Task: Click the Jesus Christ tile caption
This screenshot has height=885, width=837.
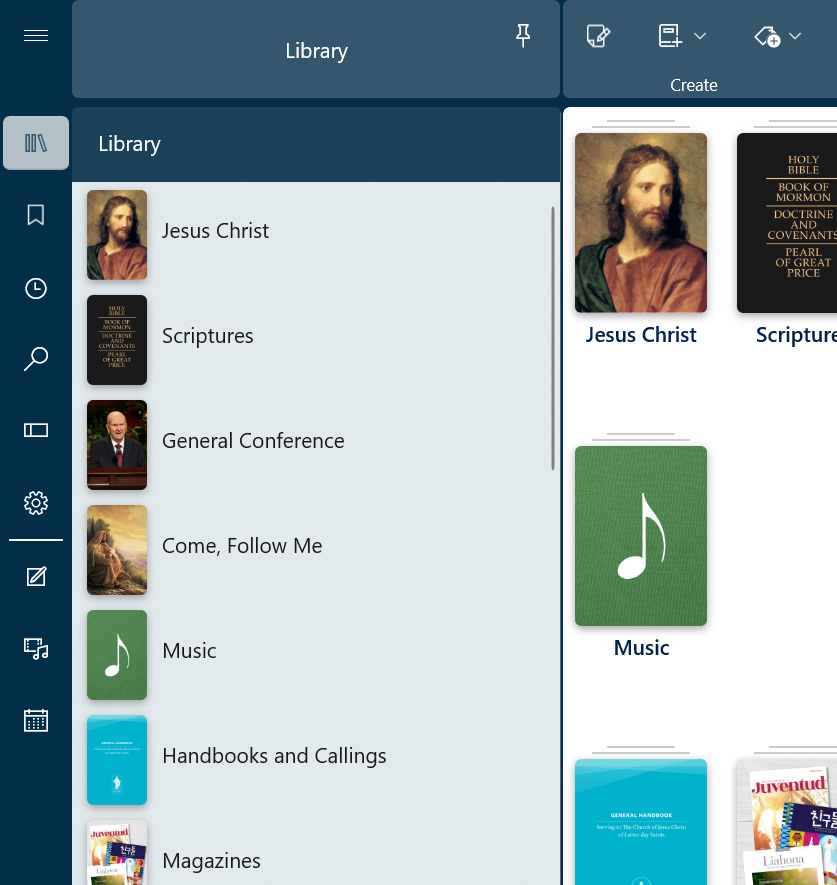Action: [x=641, y=335]
